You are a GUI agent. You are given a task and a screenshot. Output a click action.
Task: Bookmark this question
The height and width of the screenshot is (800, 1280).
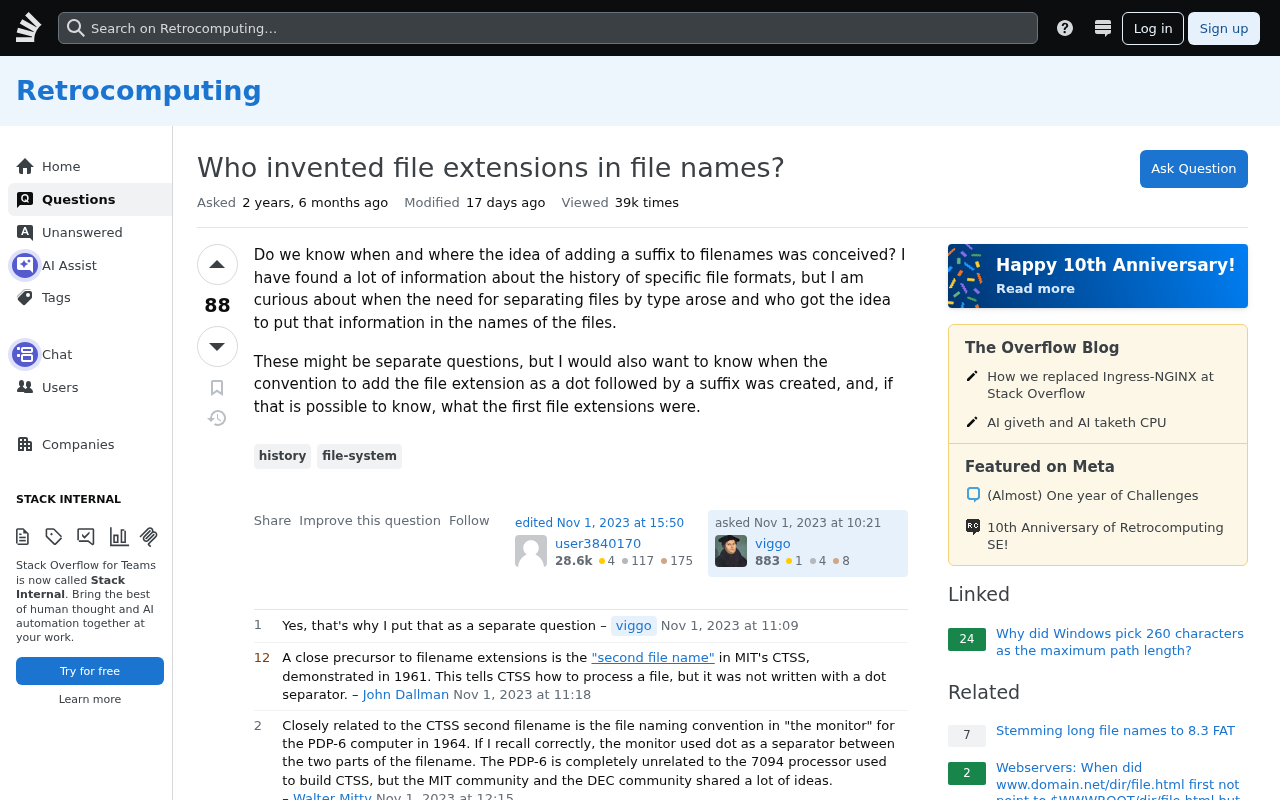(217, 388)
